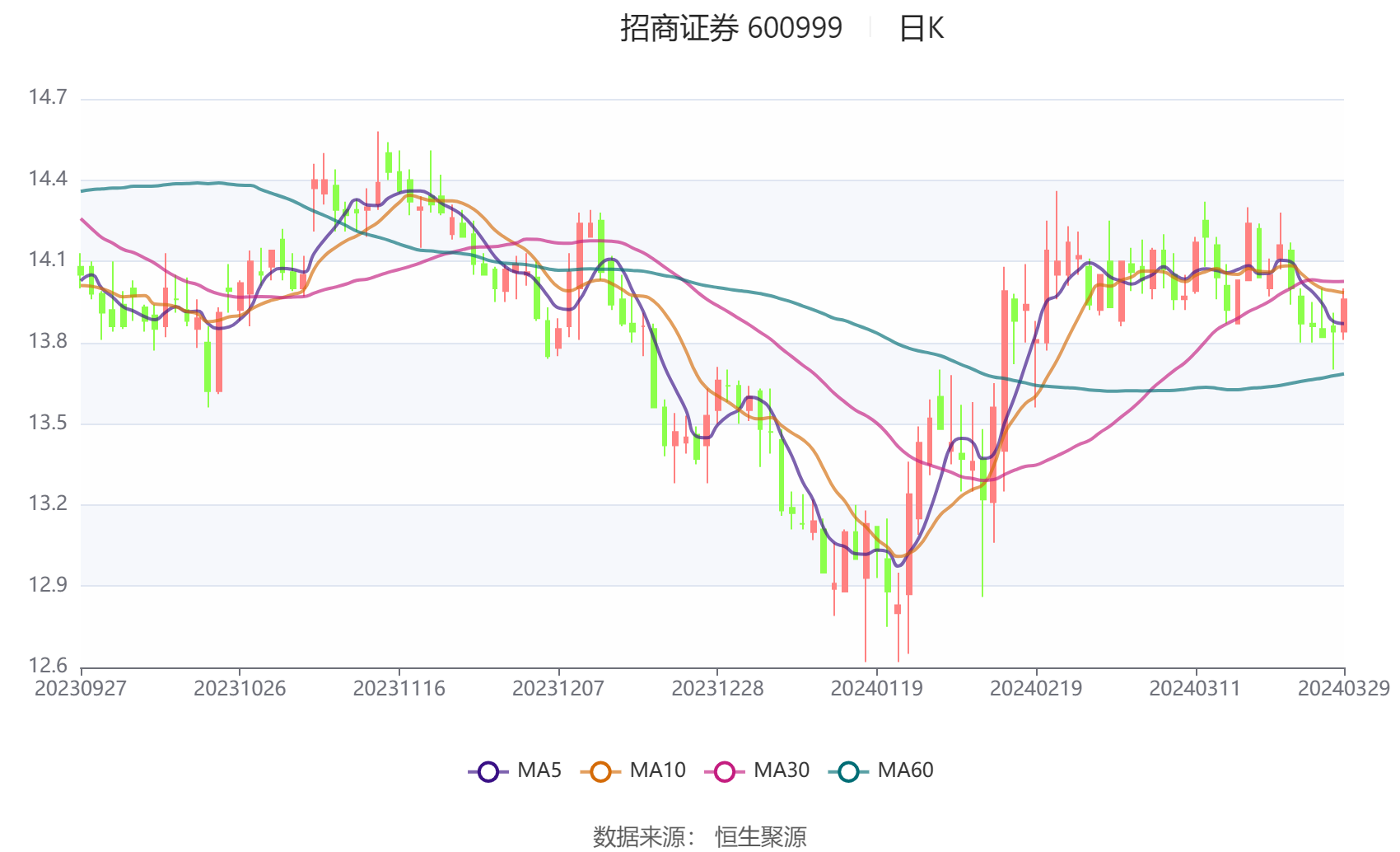Click the 14.4 y-axis label
Image resolution: width=1400 pixels, height=852 pixels.
(x=48, y=179)
